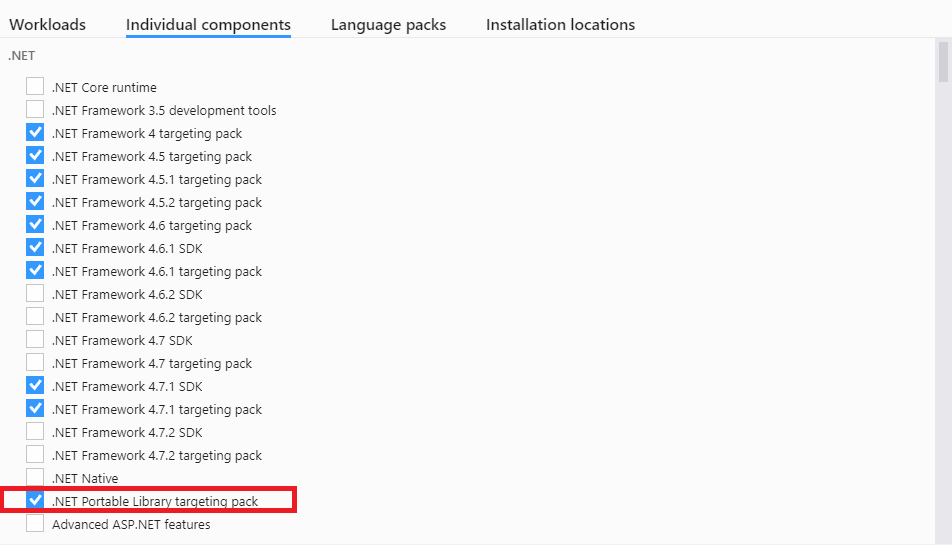Uncheck .NET Portable Library targeting pack
This screenshot has height=545, width=952.
(35, 500)
